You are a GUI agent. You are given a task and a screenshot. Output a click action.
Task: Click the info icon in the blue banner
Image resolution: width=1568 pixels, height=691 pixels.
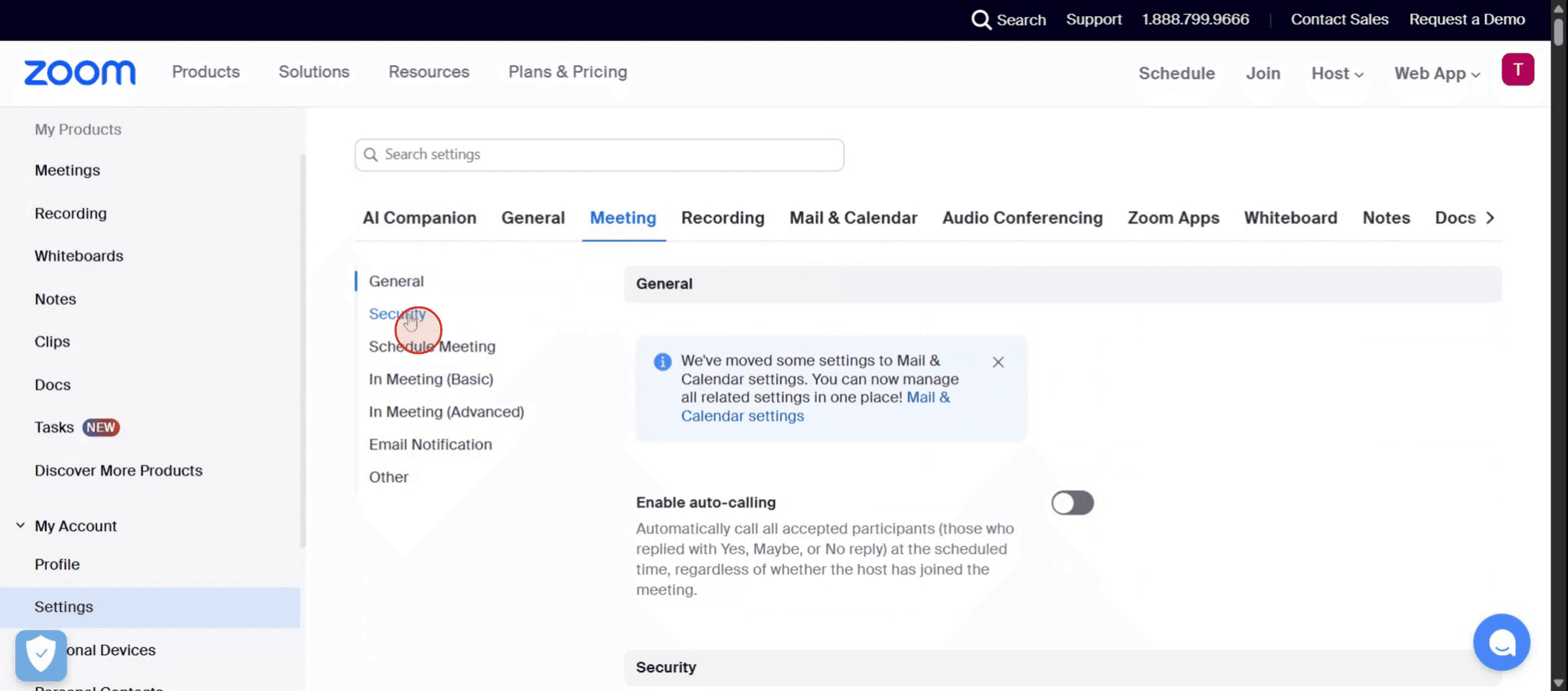point(661,362)
